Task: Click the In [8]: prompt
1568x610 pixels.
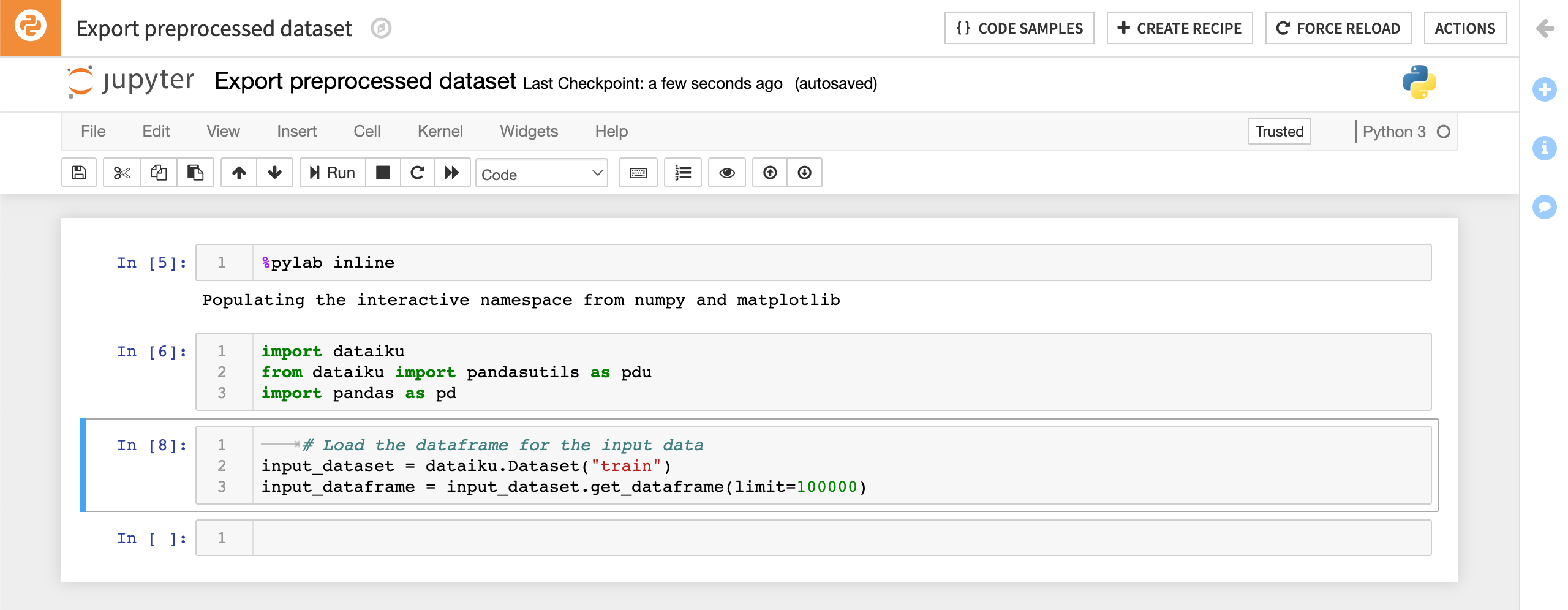Action: tap(152, 445)
